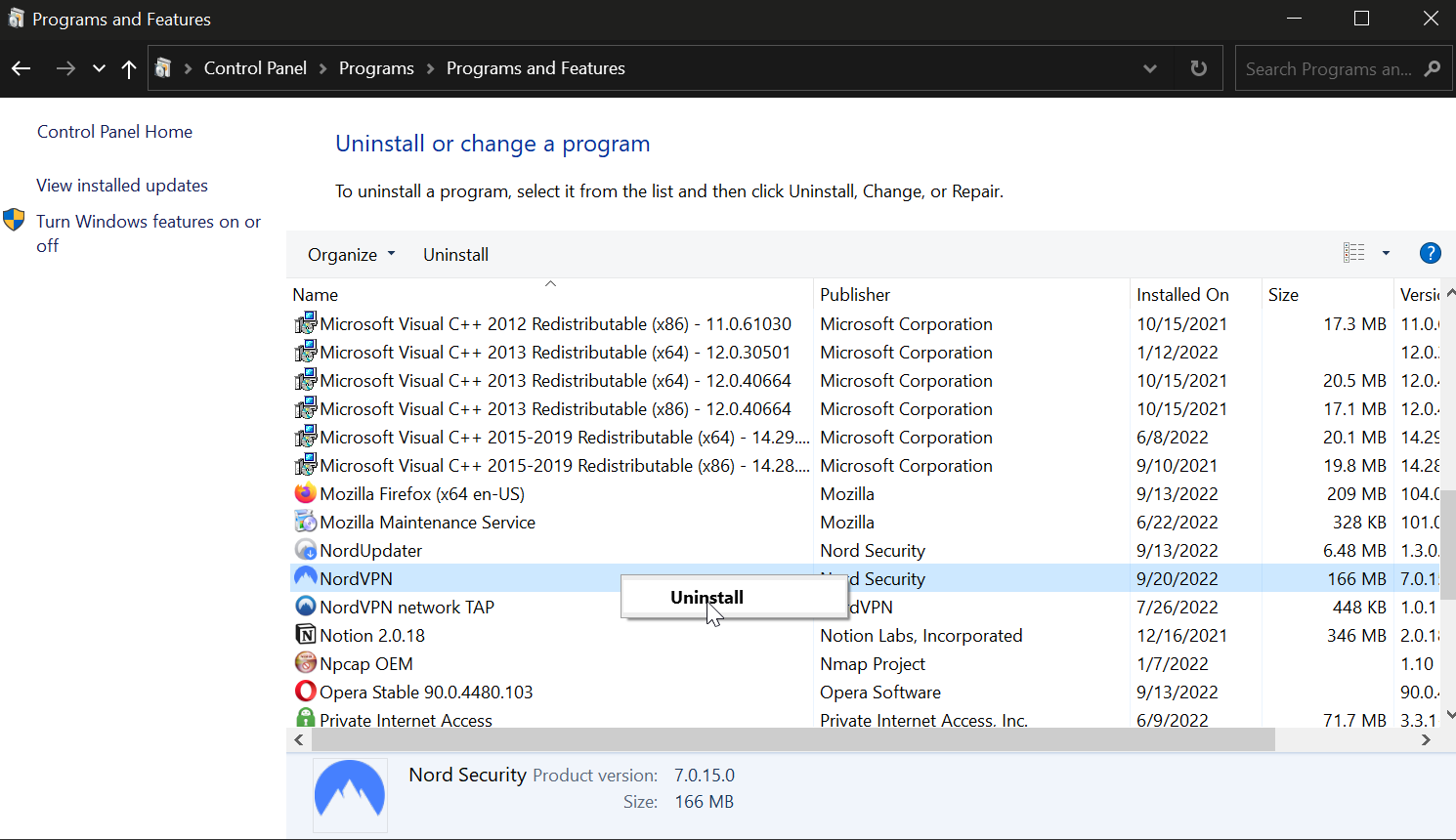Select Npcap OEM program name
Image resolution: width=1456 pixels, height=840 pixels.
tap(366, 664)
